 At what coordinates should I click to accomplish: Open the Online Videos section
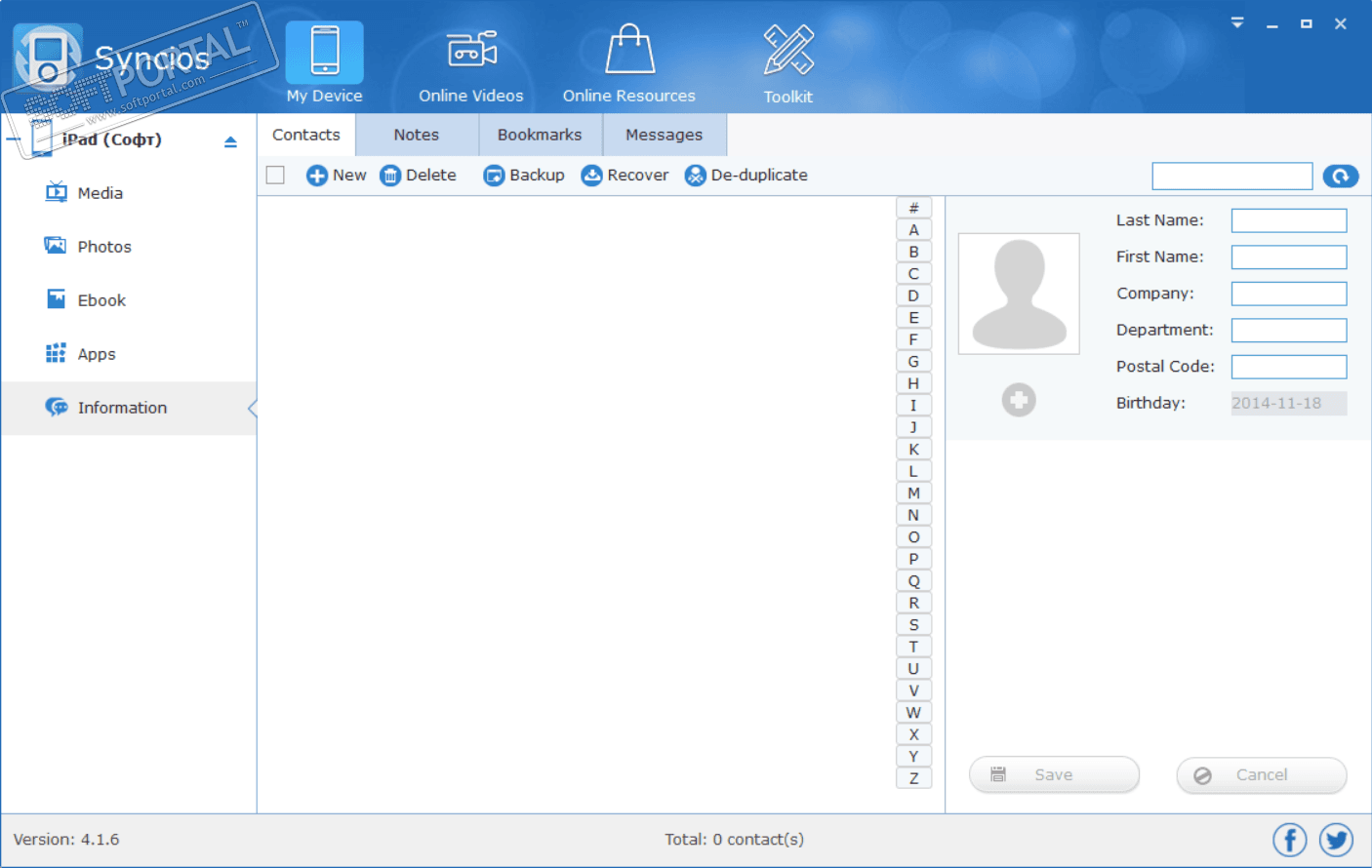pyautogui.click(x=471, y=63)
